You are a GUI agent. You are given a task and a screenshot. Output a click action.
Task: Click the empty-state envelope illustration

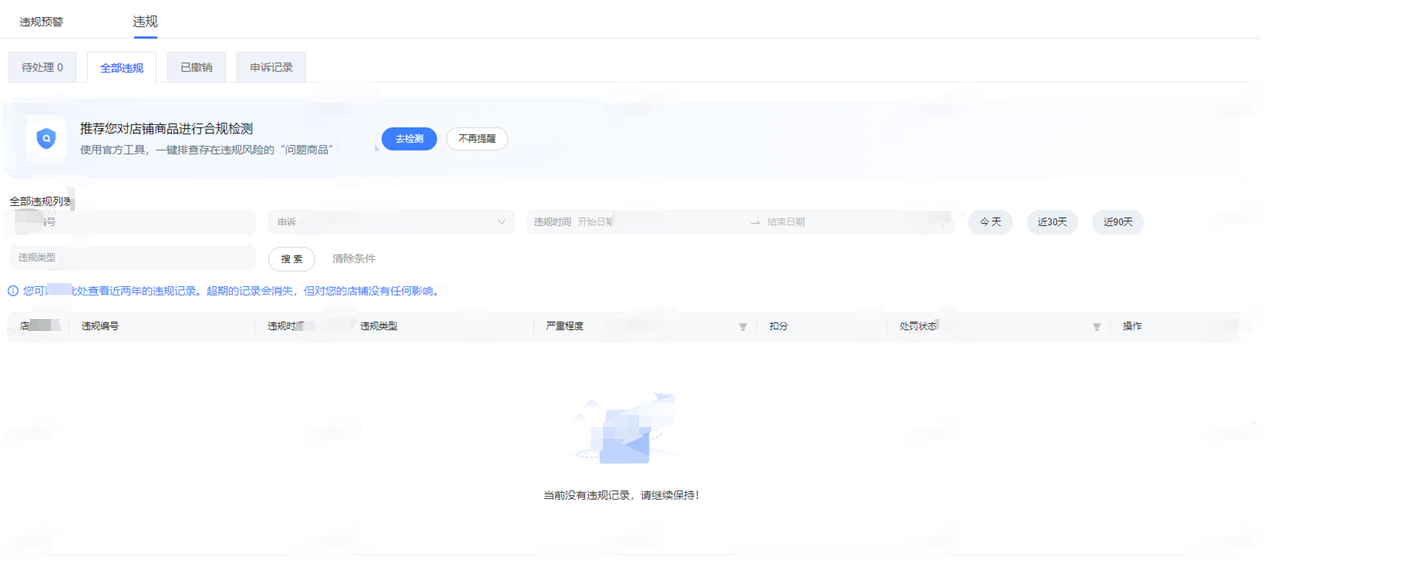click(x=626, y=430)
